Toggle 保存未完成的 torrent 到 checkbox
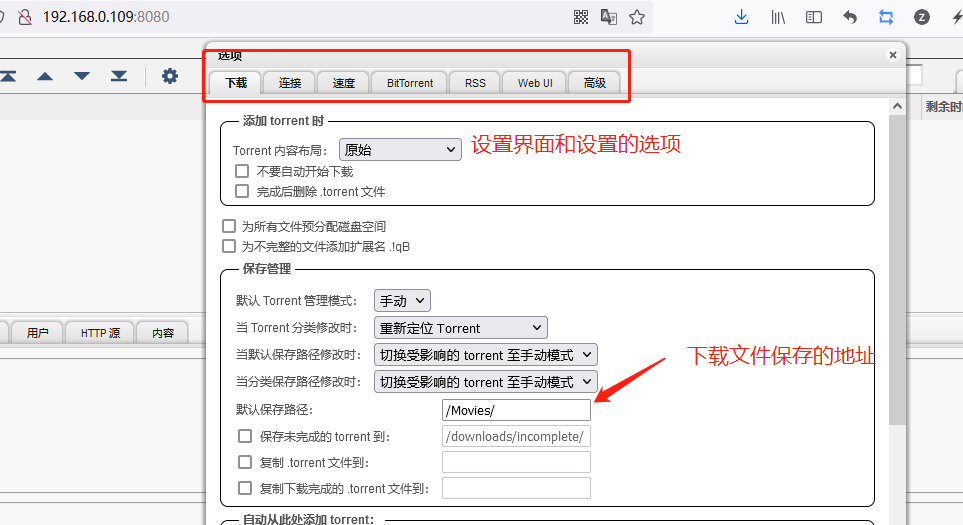Image resolution: width=963 pixels, height=525 pixels. pyautogui.click(x=244, y=436)
